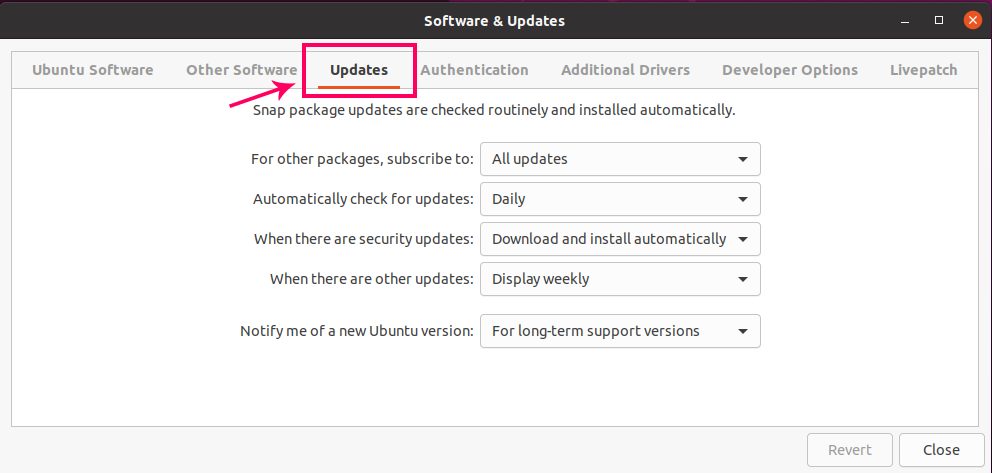The width and height of the screenshot is (992, 473).
Task: Select the Updates tab
Action: (x=359, y=70)
